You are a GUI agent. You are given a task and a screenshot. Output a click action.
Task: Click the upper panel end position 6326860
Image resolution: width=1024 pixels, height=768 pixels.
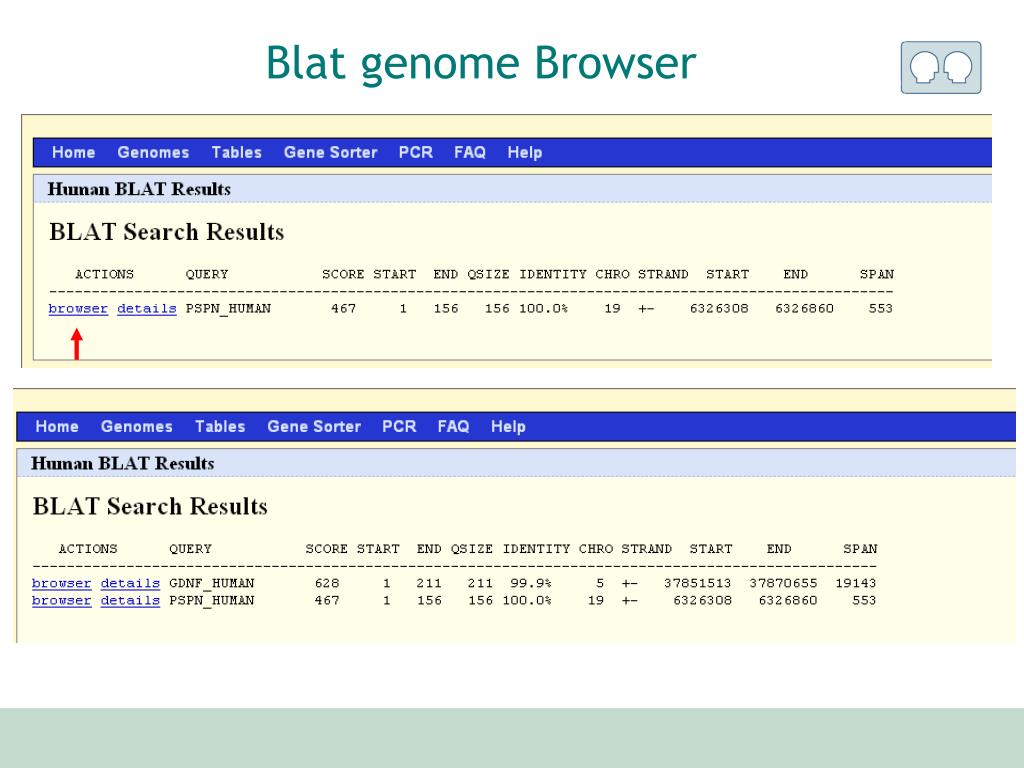coord(805,308)
